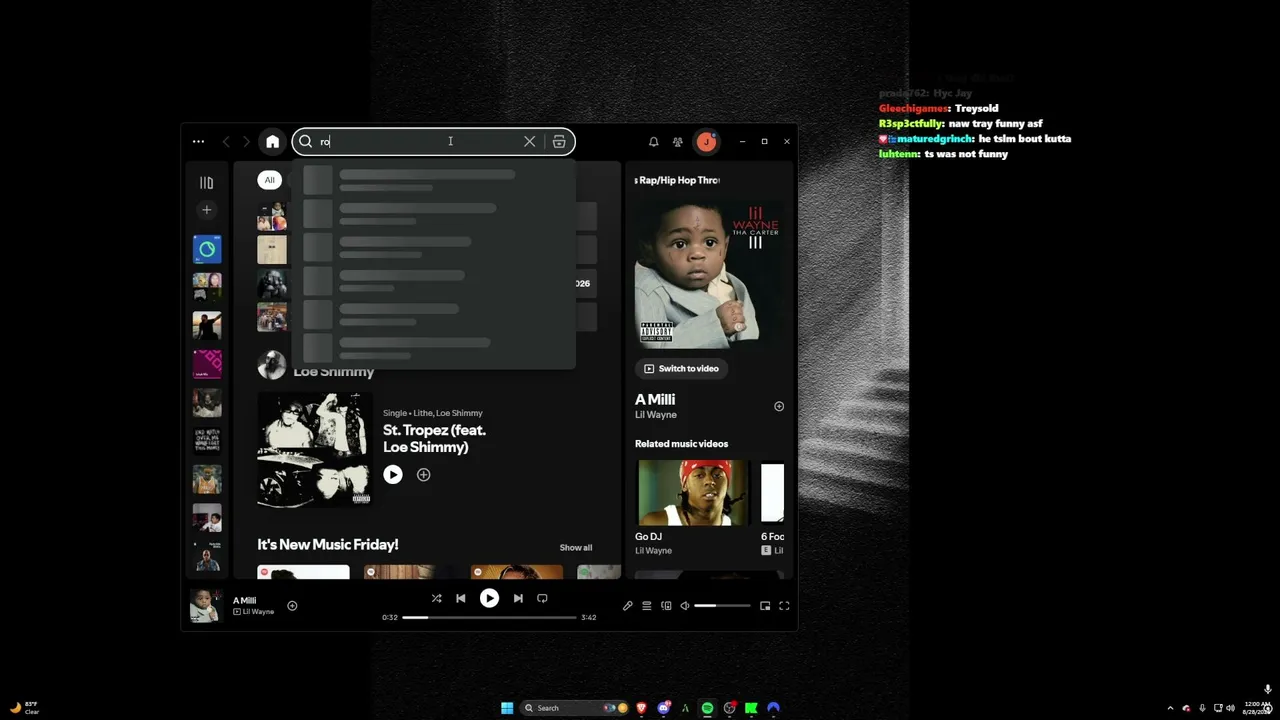Click the "It's New Music Friday!" heading
The image size is (1280, 720).
click(328, 545)
